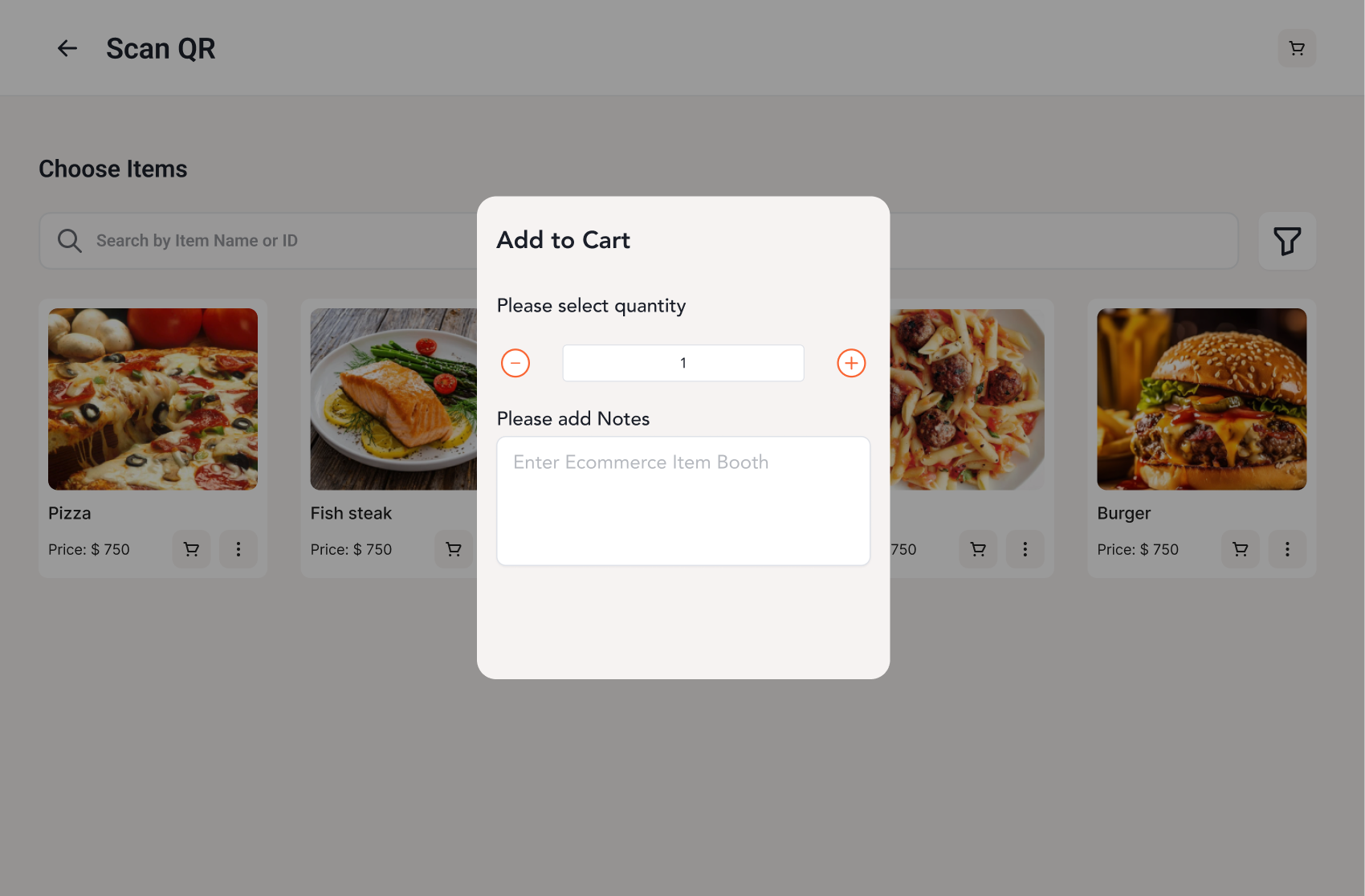Select the Fish steak thumbnail image
Image resolution: width=1365 pixels, height=896 pixels.
(393, 399)
